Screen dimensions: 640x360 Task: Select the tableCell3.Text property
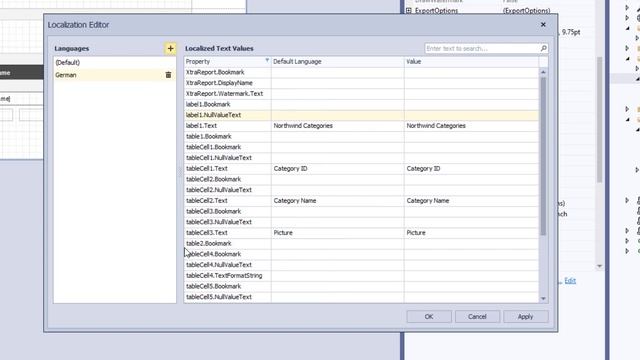[227, 233]
